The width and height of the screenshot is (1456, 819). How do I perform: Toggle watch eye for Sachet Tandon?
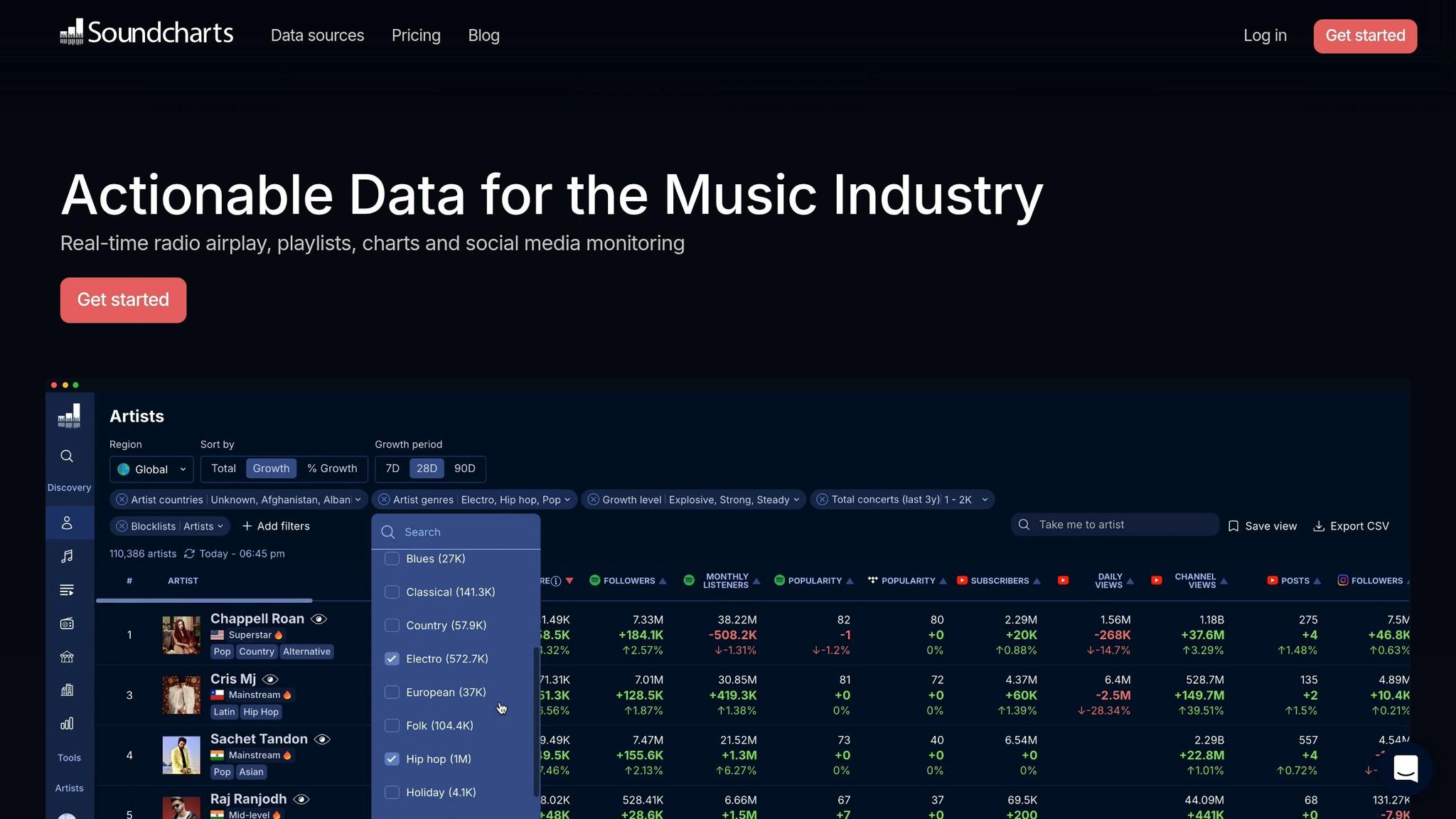pos(322,739)
